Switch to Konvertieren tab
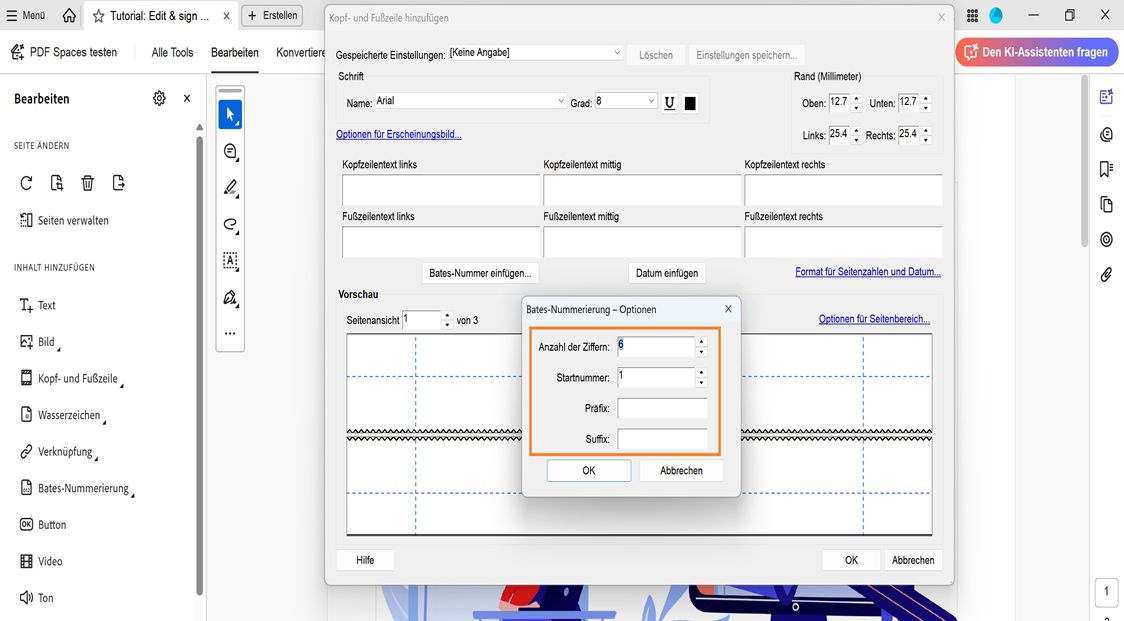This screenshot has width=1124, height=621. (300, 52)
